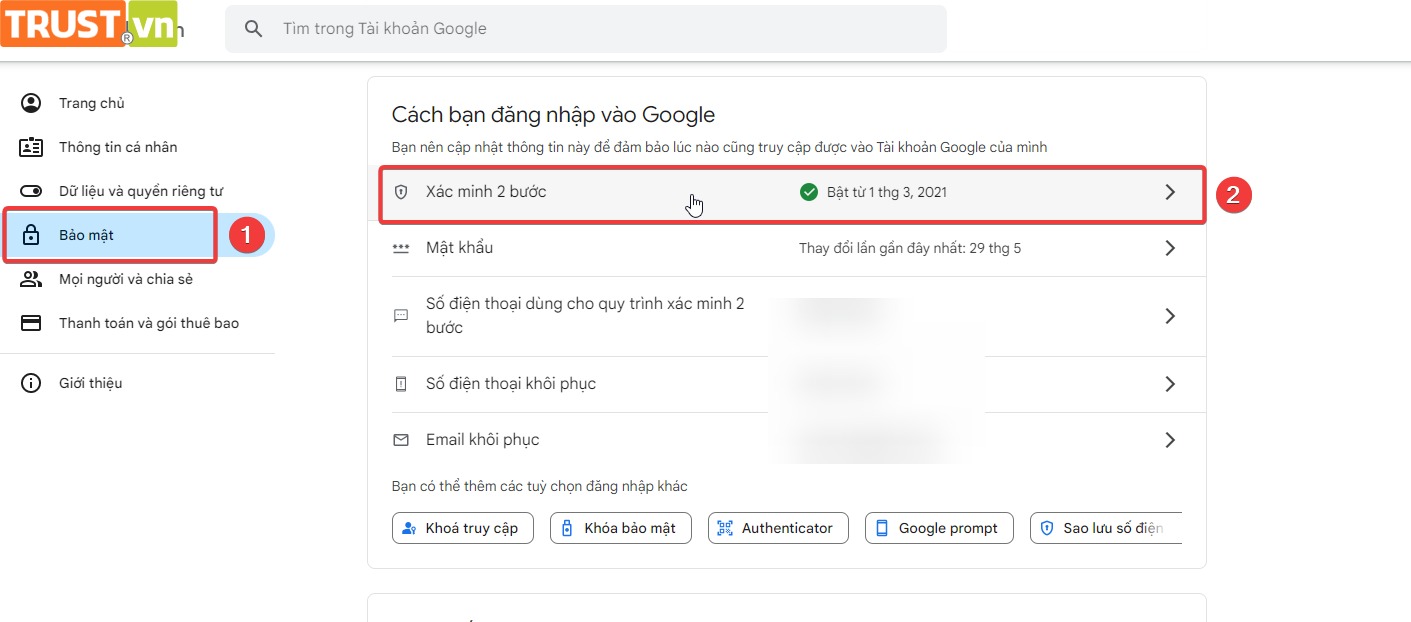Click the credit card icon for Thanh toán
This screenshot has height=622, width=1411.
31,323
